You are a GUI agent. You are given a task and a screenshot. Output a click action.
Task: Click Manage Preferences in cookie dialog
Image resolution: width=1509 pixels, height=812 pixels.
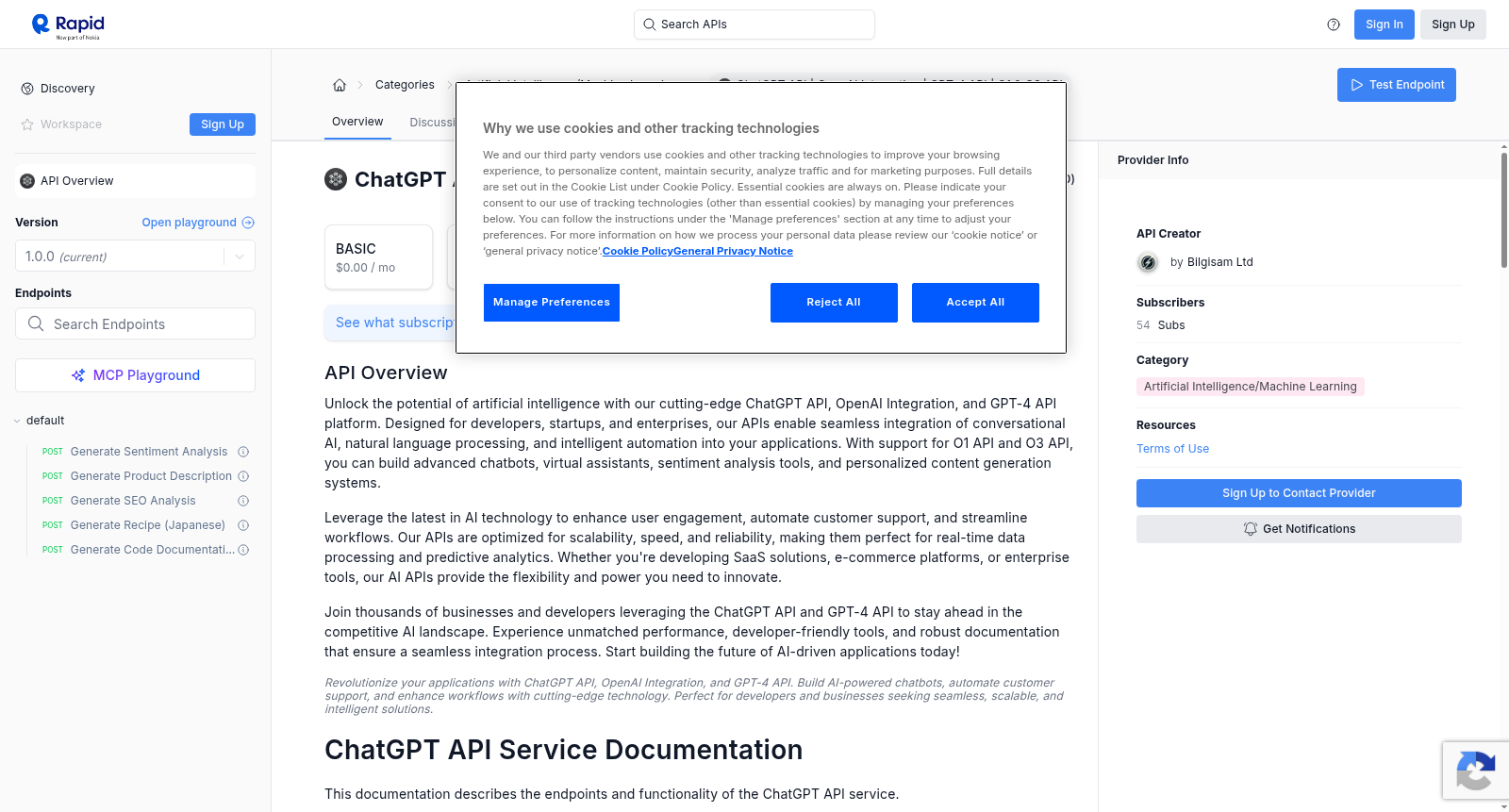pyautogui.click(x=552, y=303)
